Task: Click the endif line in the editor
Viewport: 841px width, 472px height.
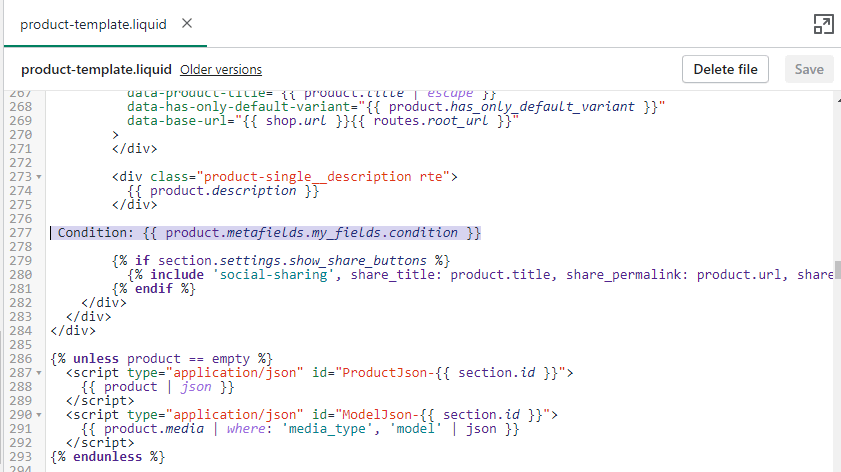Action: pos(153,289)
